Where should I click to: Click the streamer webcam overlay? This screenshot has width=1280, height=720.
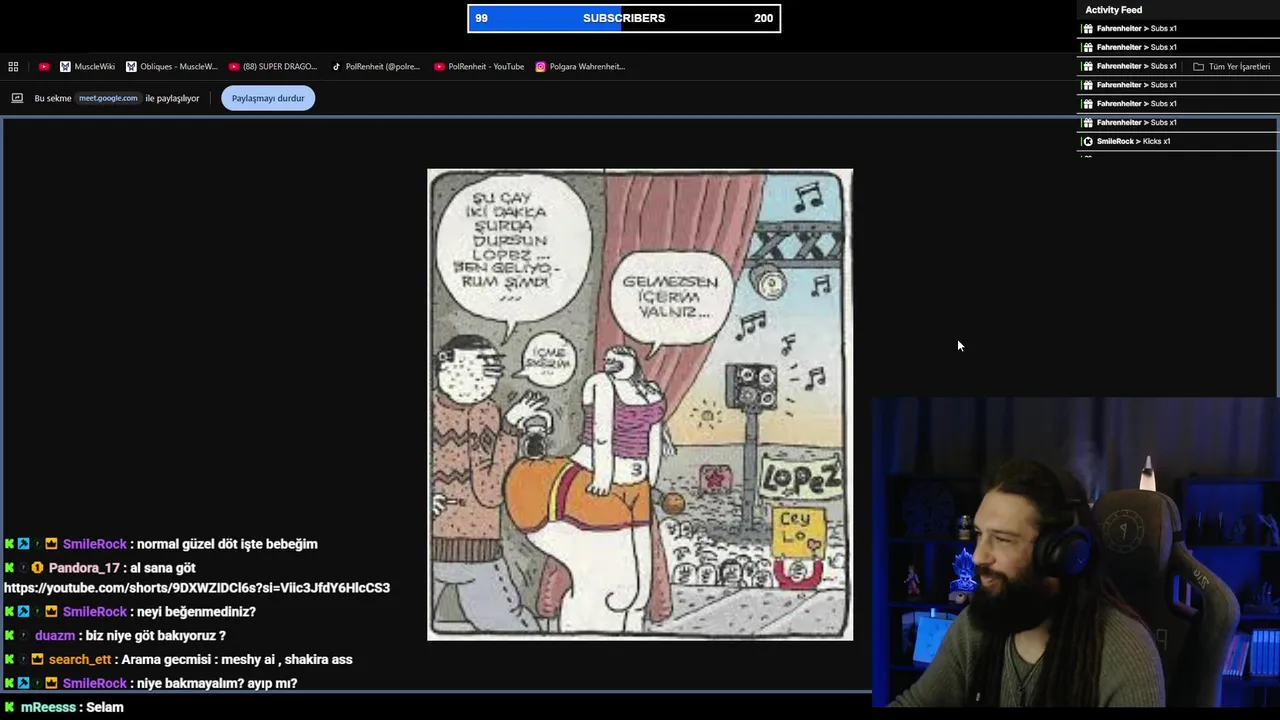[x=1075, y=553]
